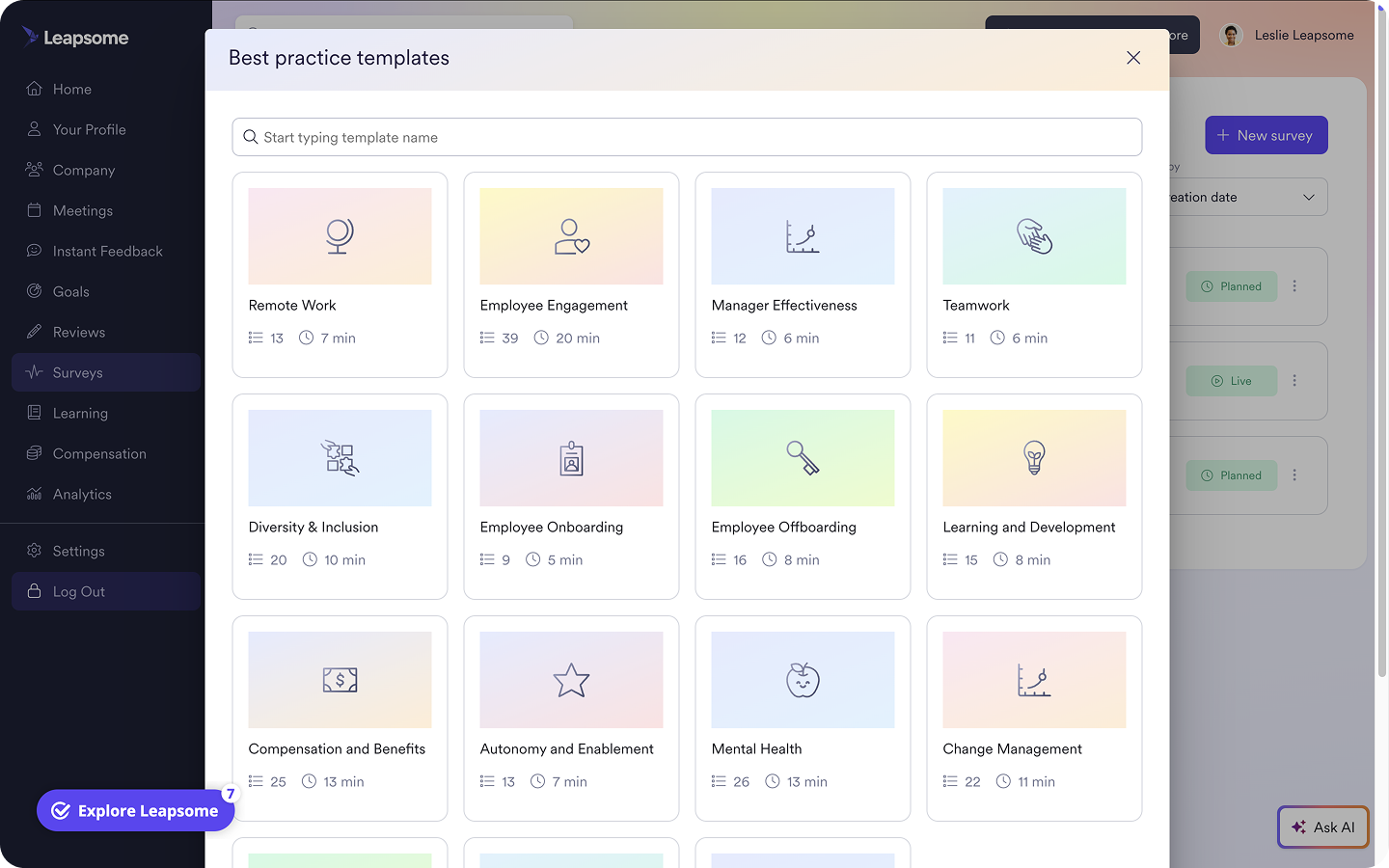Click the checkmark icon on Explore Leapsome
This screenshot has width=1389, height=868.
(x=61, y=811)
